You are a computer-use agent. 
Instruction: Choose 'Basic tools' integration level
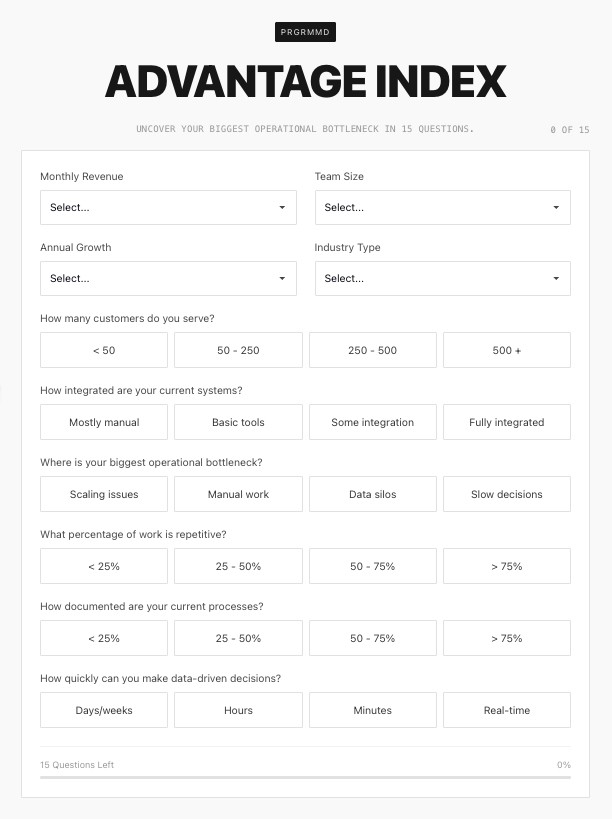(238, 422)
